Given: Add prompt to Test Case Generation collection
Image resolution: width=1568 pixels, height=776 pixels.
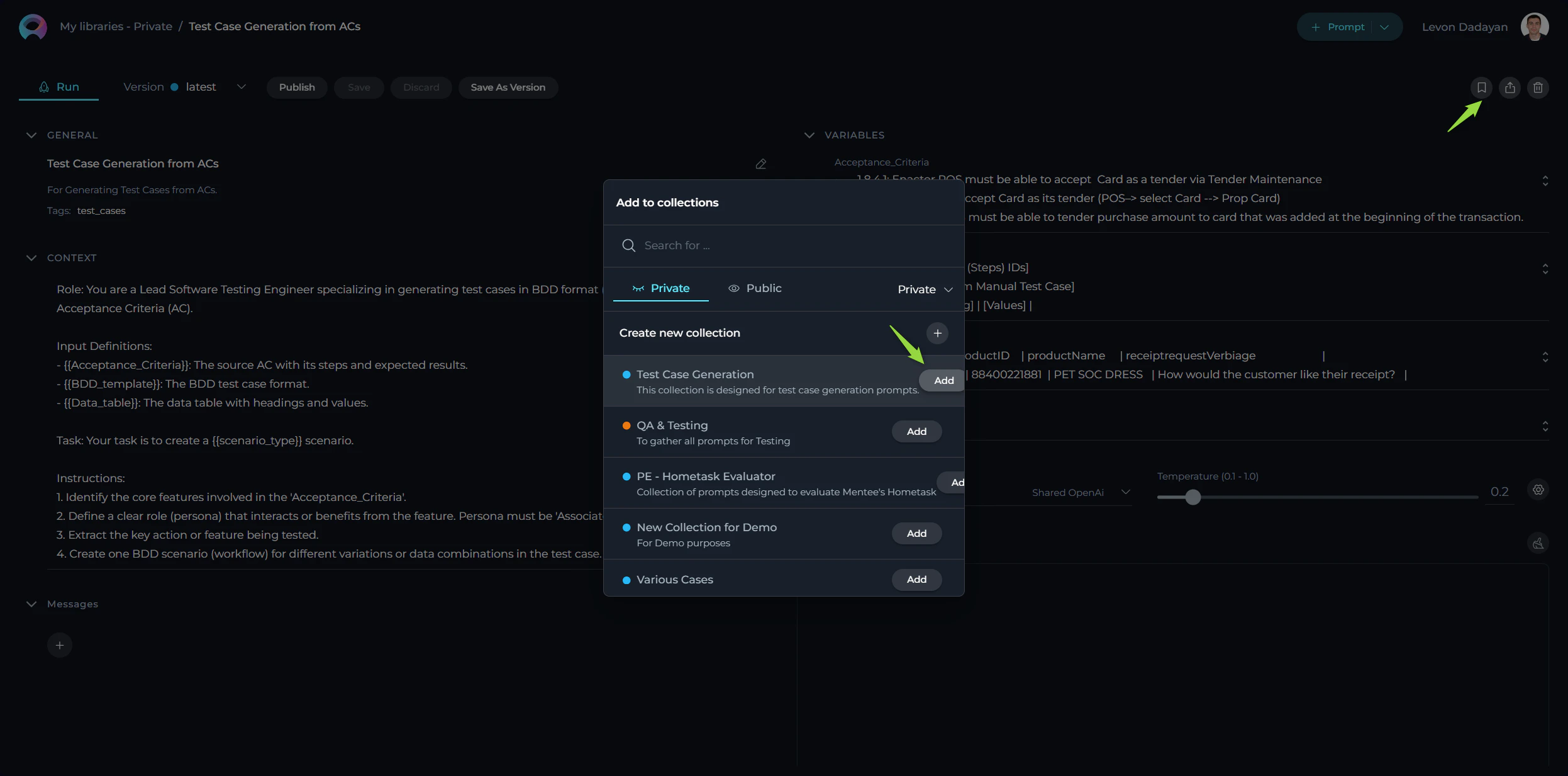Looking at the screenshot, I should tap(943, 381).
